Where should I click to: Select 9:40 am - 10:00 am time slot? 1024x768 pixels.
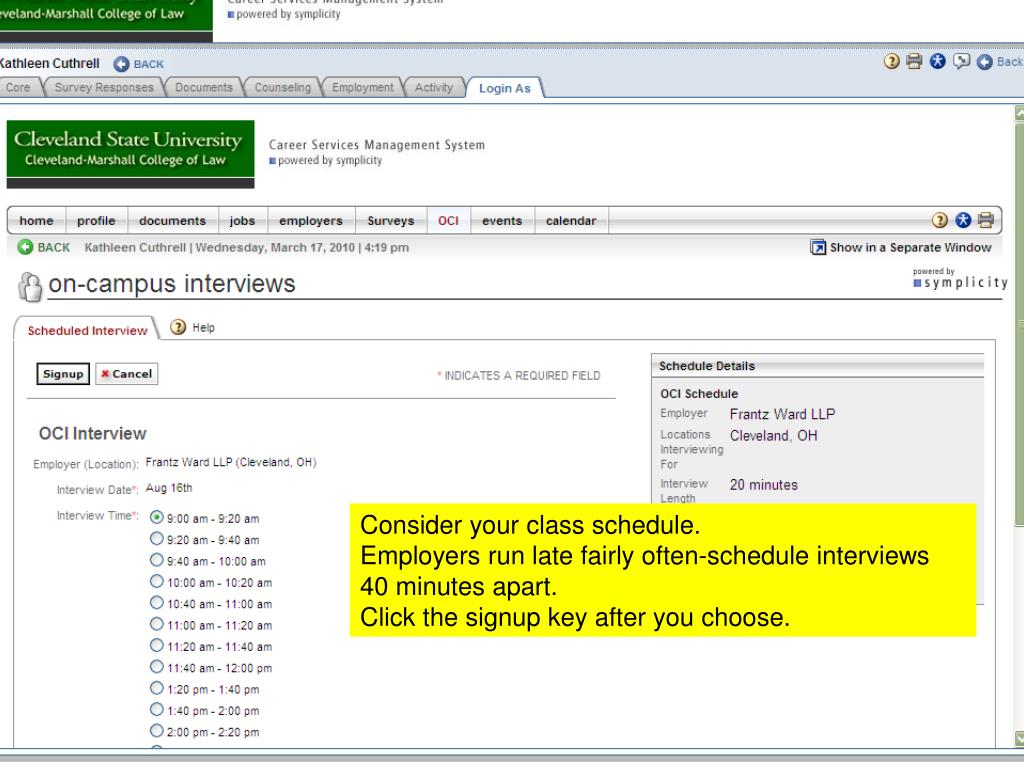(157, 560)
